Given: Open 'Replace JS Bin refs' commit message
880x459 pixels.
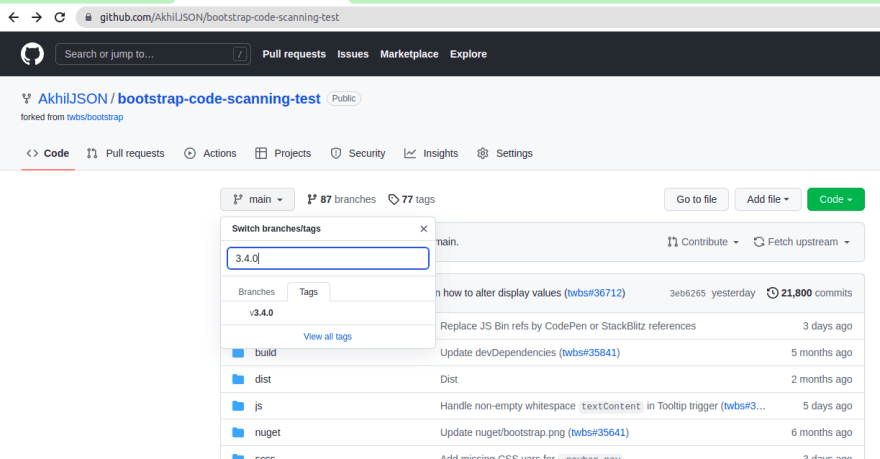Looking at the screenshot, I should [x=568, y=326].
